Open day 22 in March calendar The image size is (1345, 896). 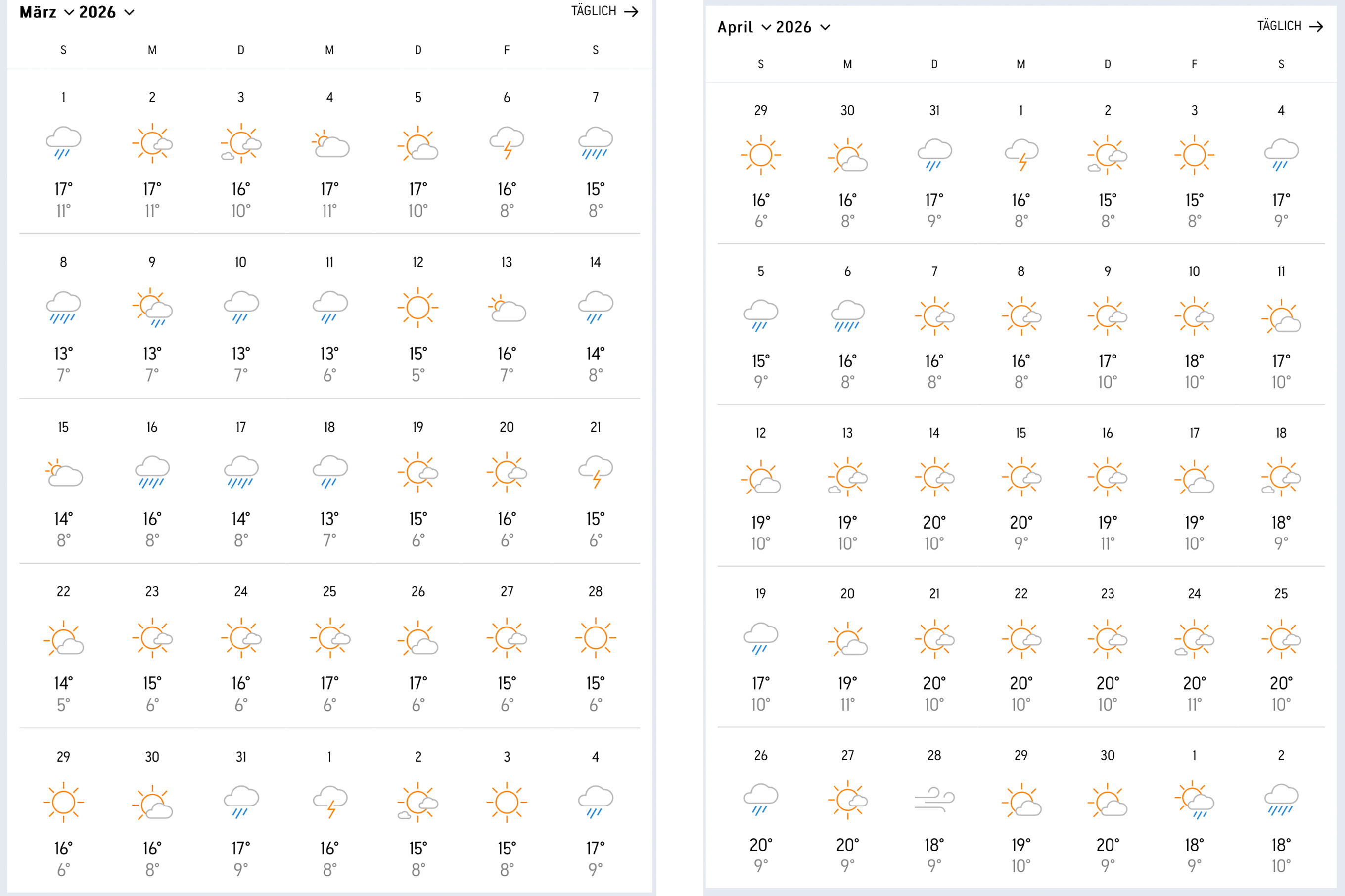[63, 591]
